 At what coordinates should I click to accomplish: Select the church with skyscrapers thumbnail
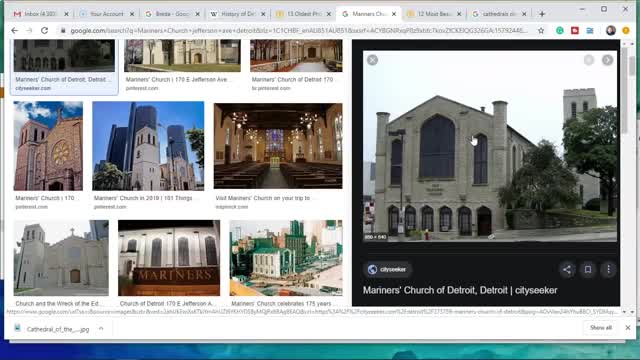coord(148,146)
